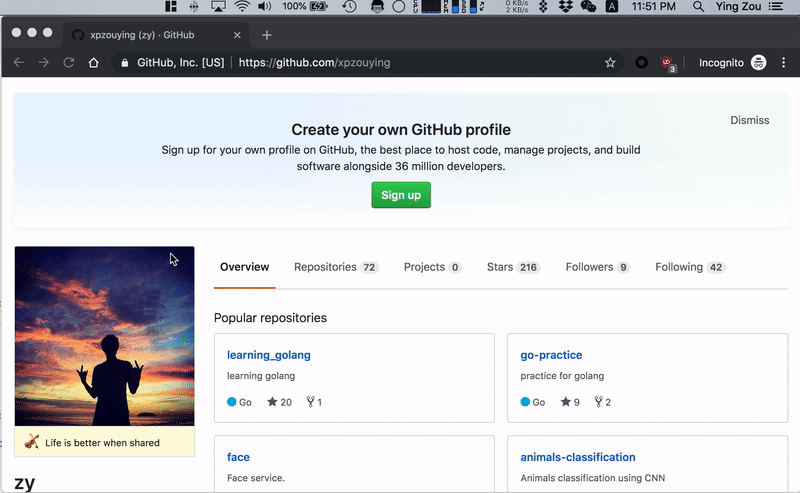Open the browser home page icon
800x493 pixels.
click(93, 62)
